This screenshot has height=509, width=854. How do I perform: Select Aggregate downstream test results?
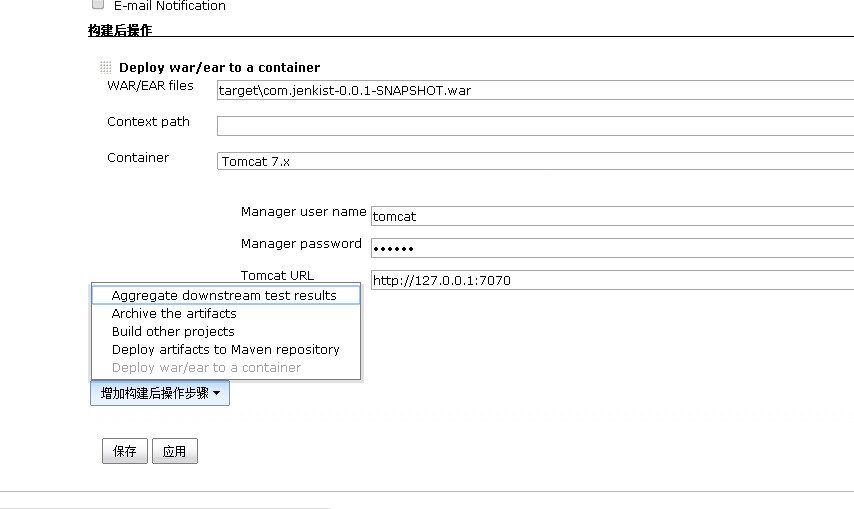[x=226, y=295]
